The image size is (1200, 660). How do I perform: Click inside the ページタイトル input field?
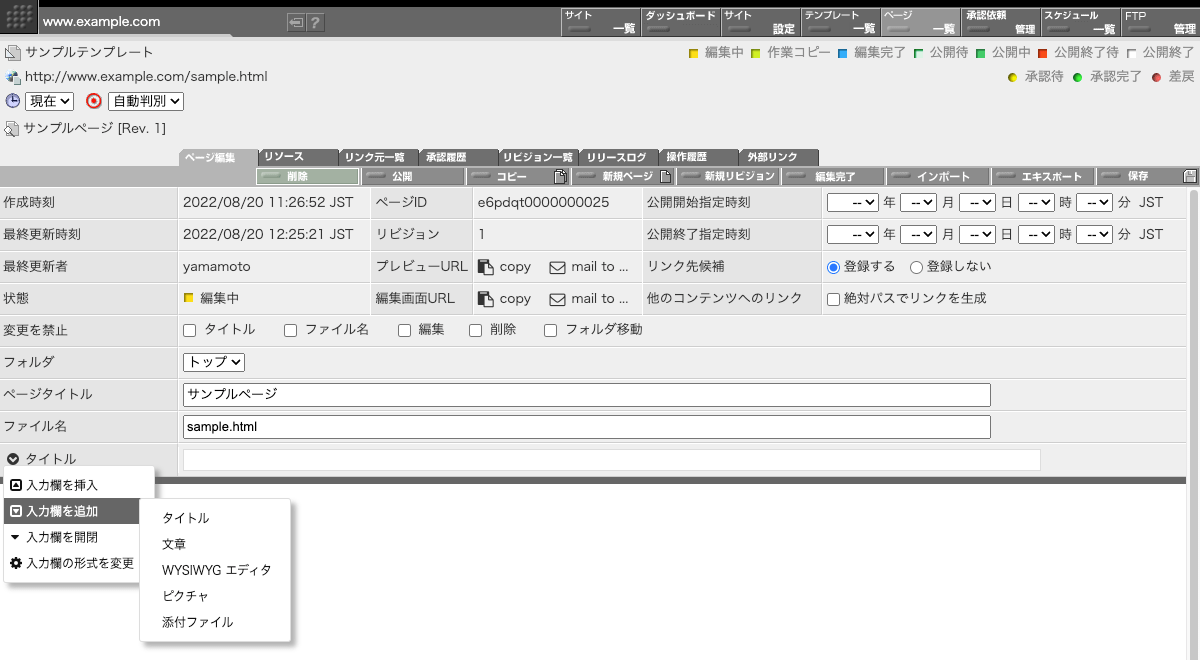[x=585, y=394]
